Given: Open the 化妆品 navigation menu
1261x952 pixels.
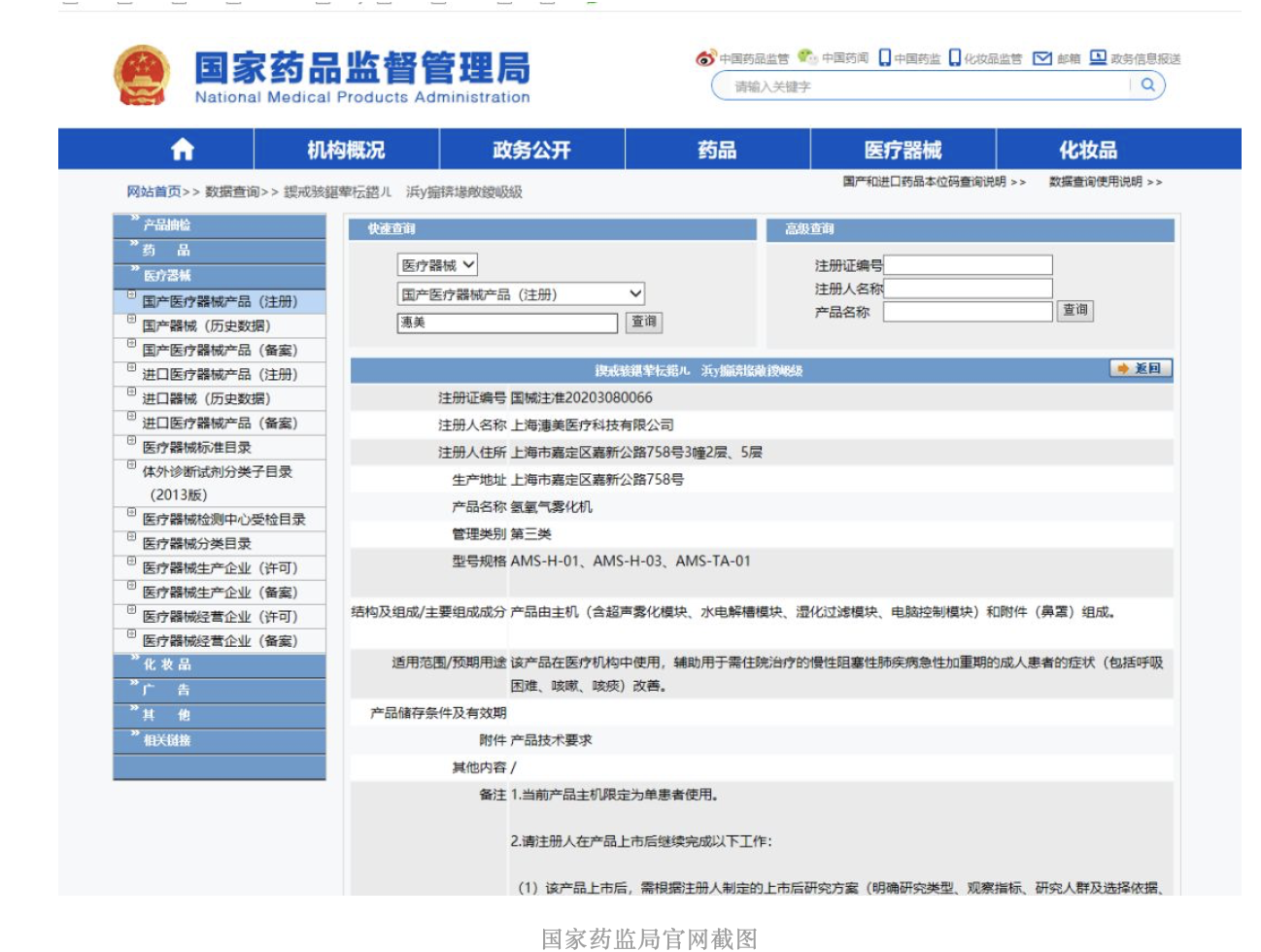Looking at the screenshot, I should 1088,150.
